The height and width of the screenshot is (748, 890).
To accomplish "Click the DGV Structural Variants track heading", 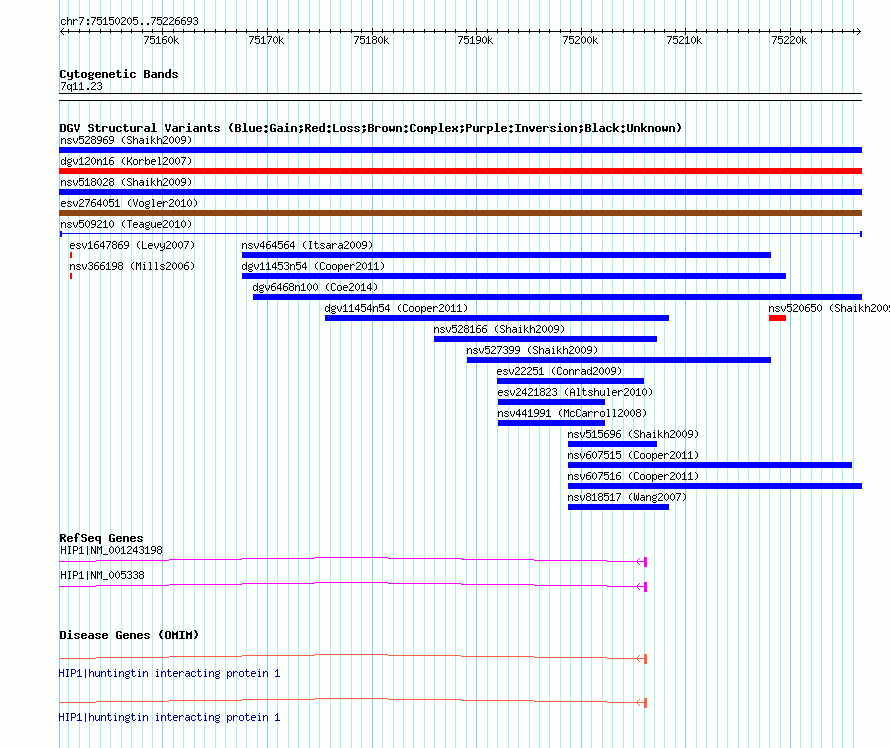I will click(371, 128).
